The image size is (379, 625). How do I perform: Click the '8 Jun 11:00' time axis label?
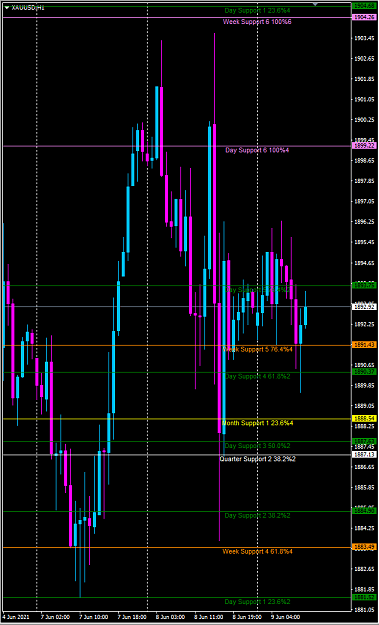(x=209, y=617)
